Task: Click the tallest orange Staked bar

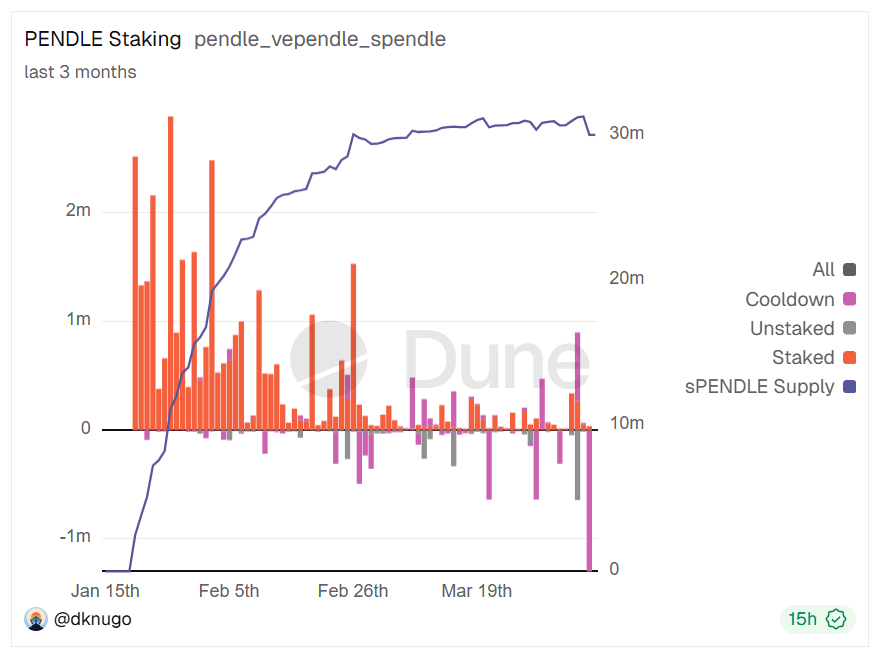Action: point(170,270)
